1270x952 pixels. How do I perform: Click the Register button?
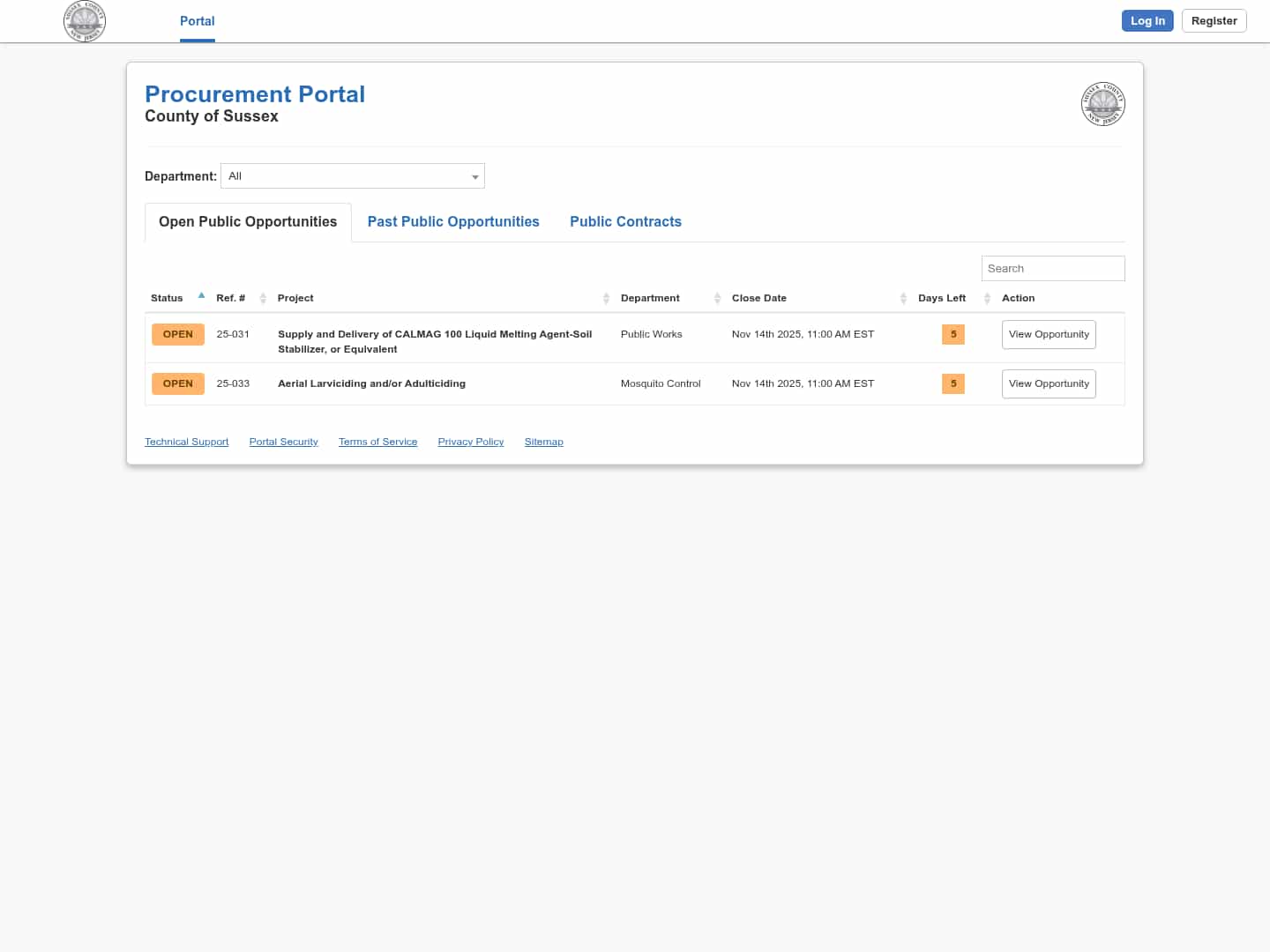(1214, 21)
